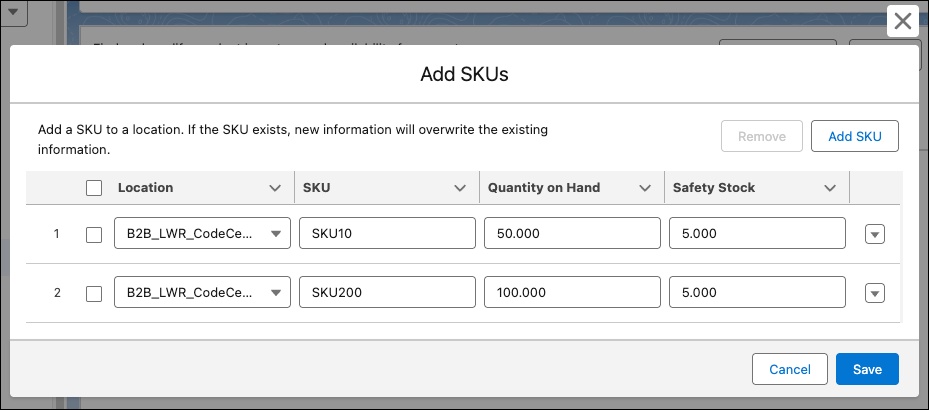Viewport: 929px width, 410px height.
Task: Toggle the select-all checkbox in header
Action: 94,188
